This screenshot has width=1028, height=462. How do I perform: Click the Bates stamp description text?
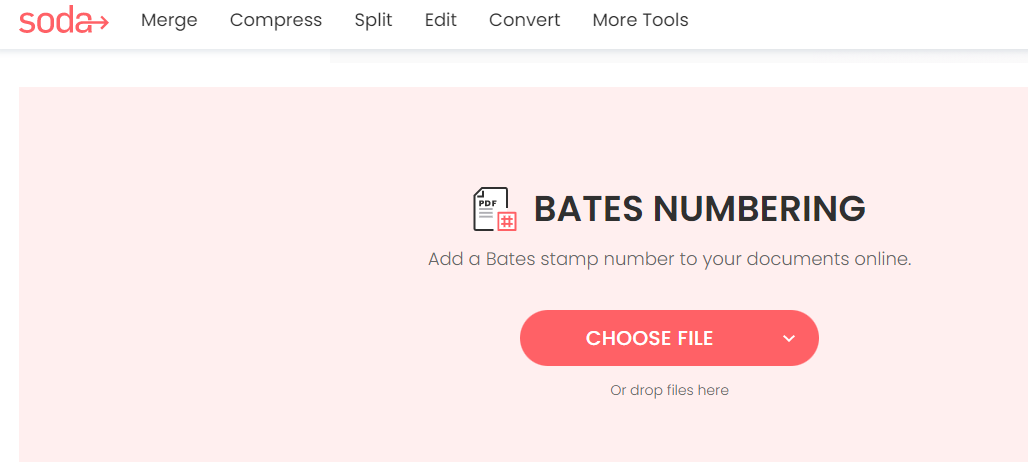pos(669,259)
